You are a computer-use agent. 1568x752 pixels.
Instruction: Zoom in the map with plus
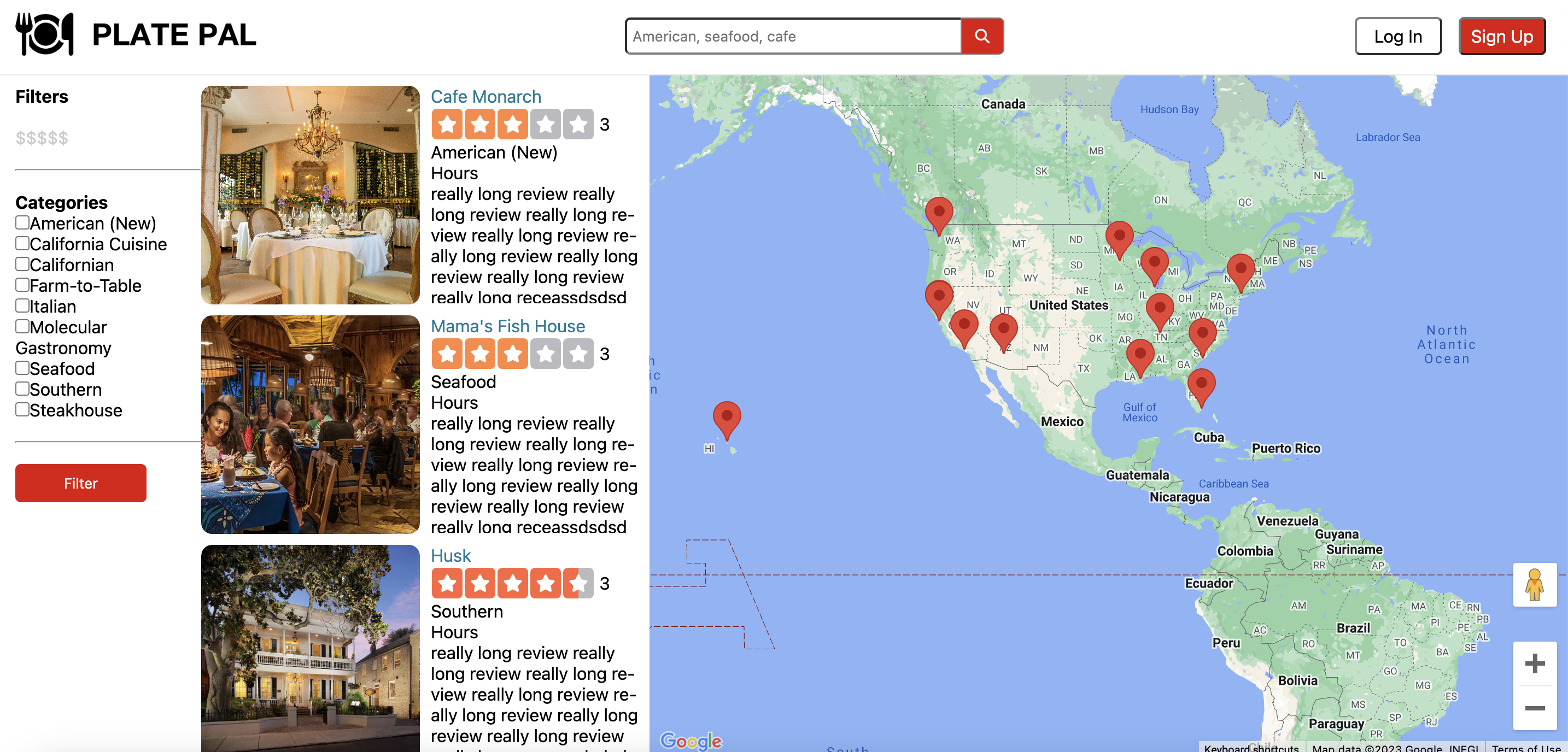(x=1535, y=663)
